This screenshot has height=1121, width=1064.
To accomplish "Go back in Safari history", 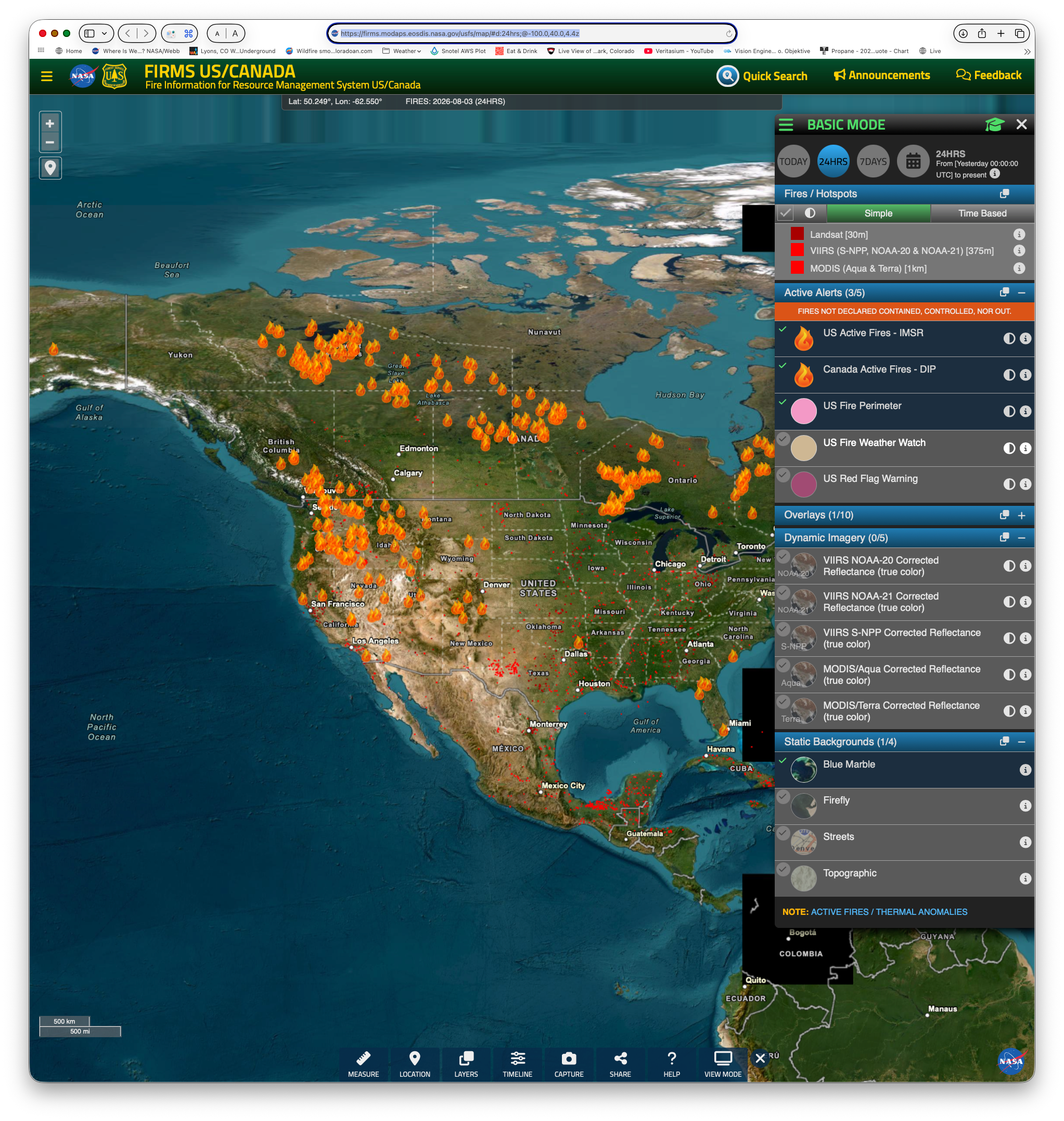I will coord(127,33).
